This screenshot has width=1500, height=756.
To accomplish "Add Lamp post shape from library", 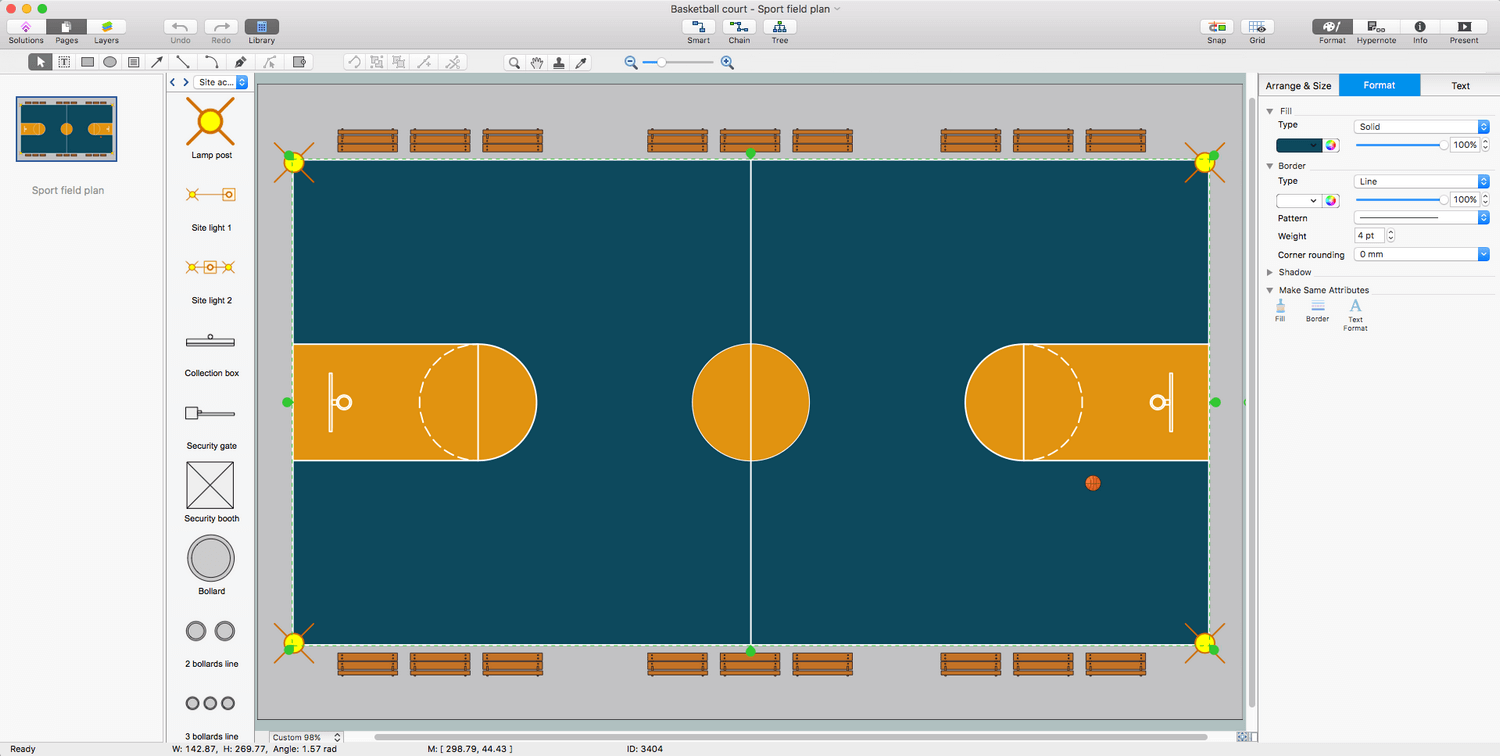I will (x=210, y=122).
